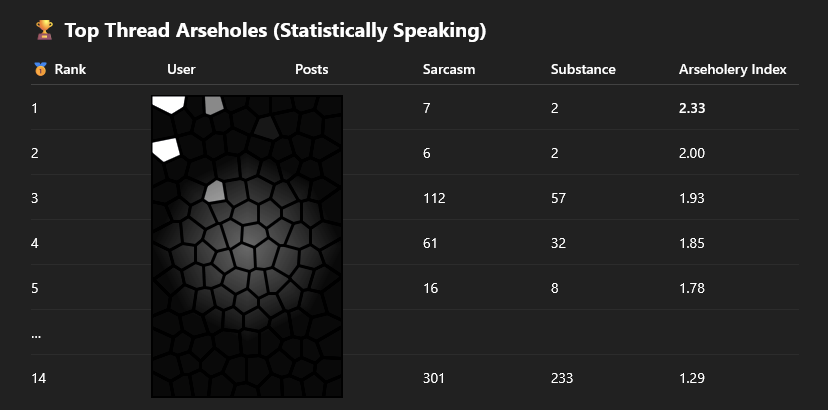828x410 pixels.
Task: Select the User column header
Action: 181,70
